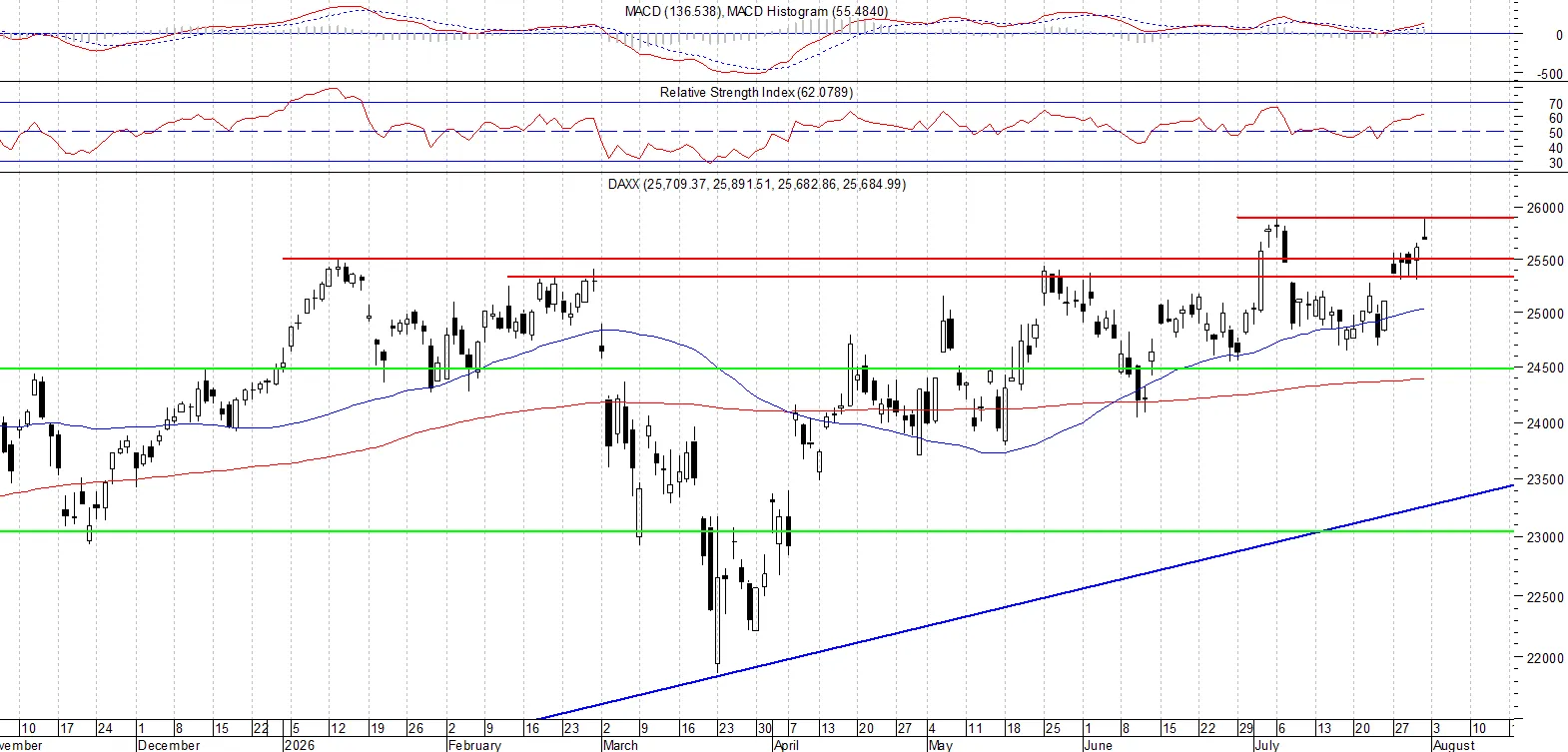Click the December month label

coord(169,745)
